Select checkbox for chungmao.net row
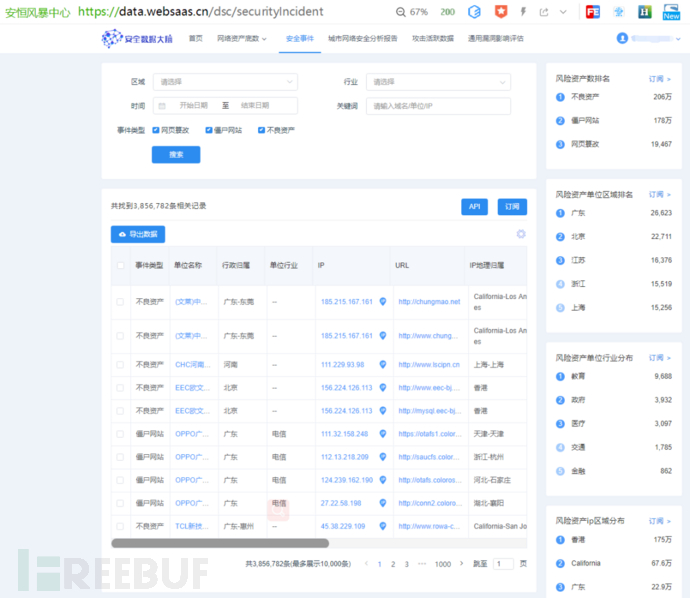 coord(120,302)
